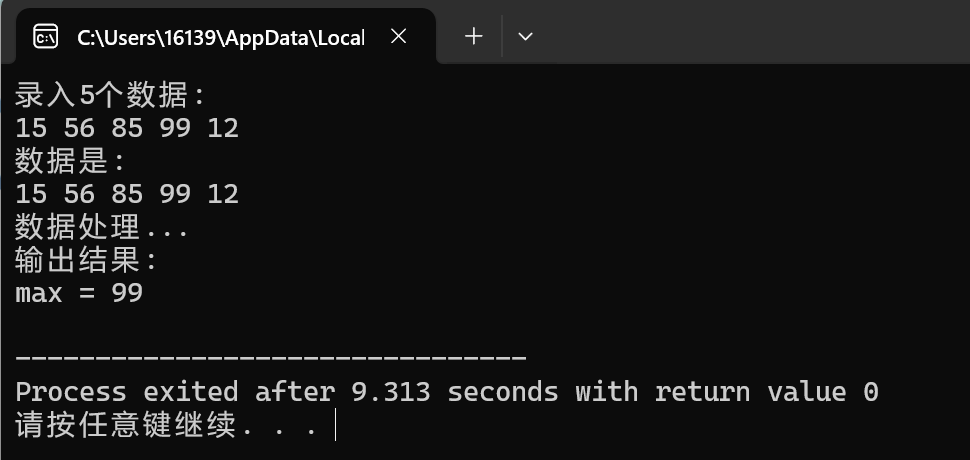Screen dimensions: 970x460
Task: Close the C:\Users\16139 terminal tab
Action: pyautogui.click(x=399, y=37)
